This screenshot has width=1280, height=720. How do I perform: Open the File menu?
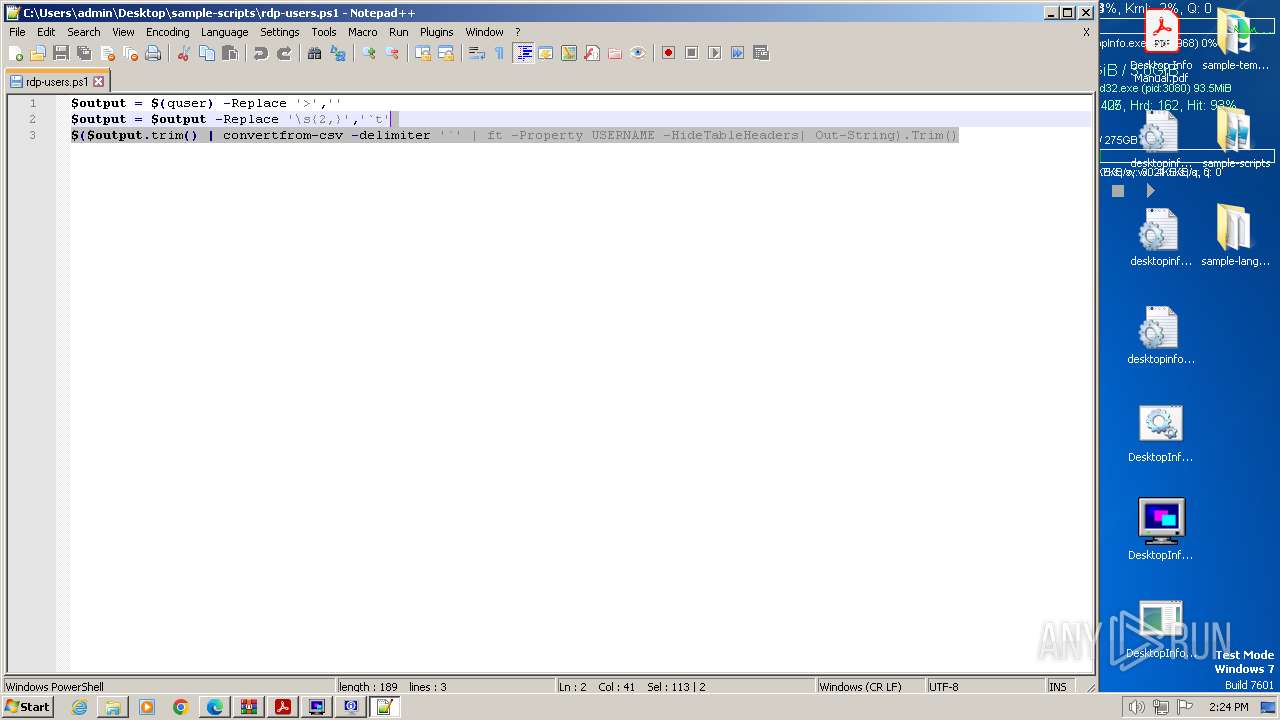point(17,32)
